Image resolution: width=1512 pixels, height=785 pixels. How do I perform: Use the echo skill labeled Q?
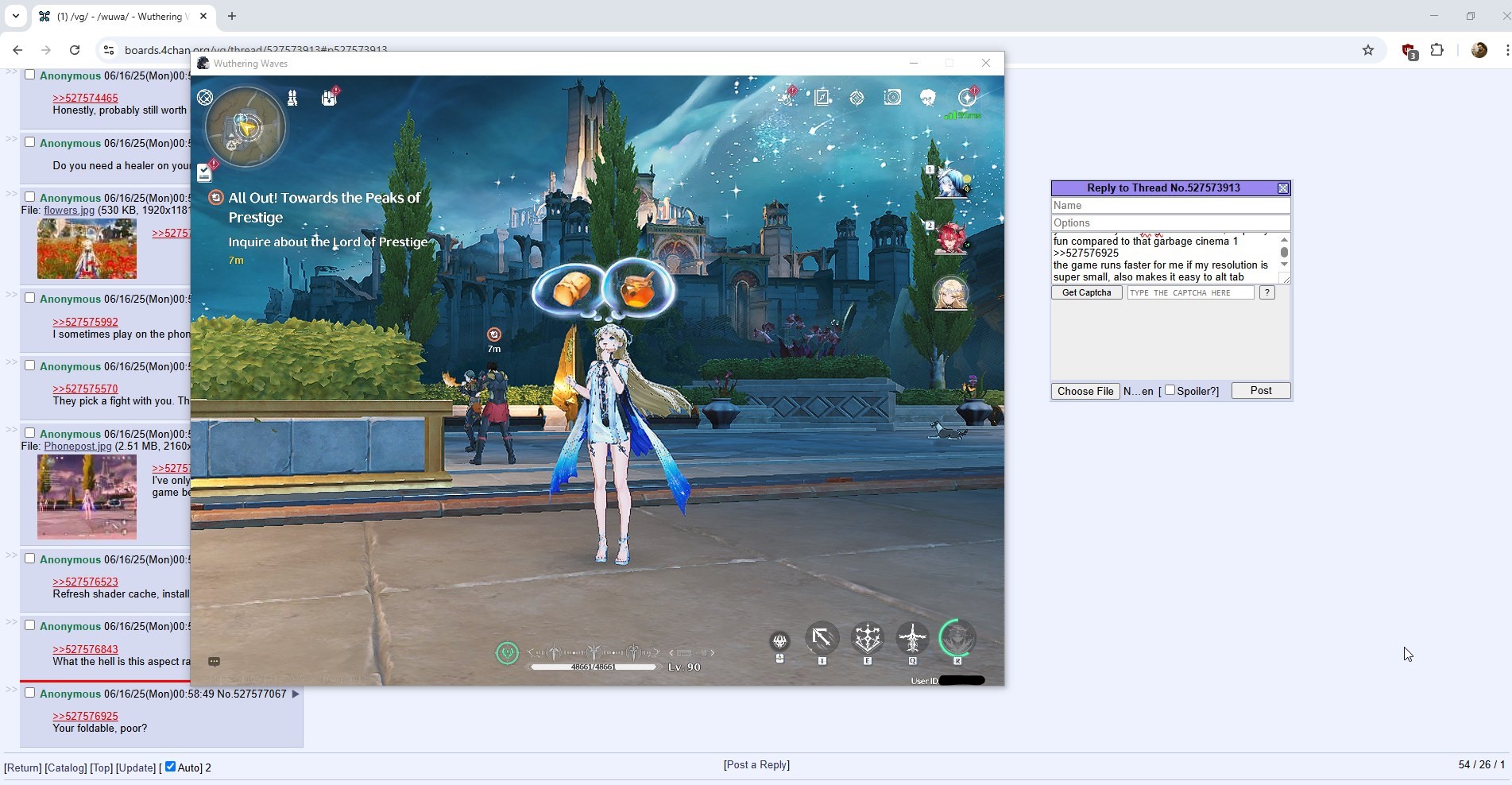[x=912, y=638]
